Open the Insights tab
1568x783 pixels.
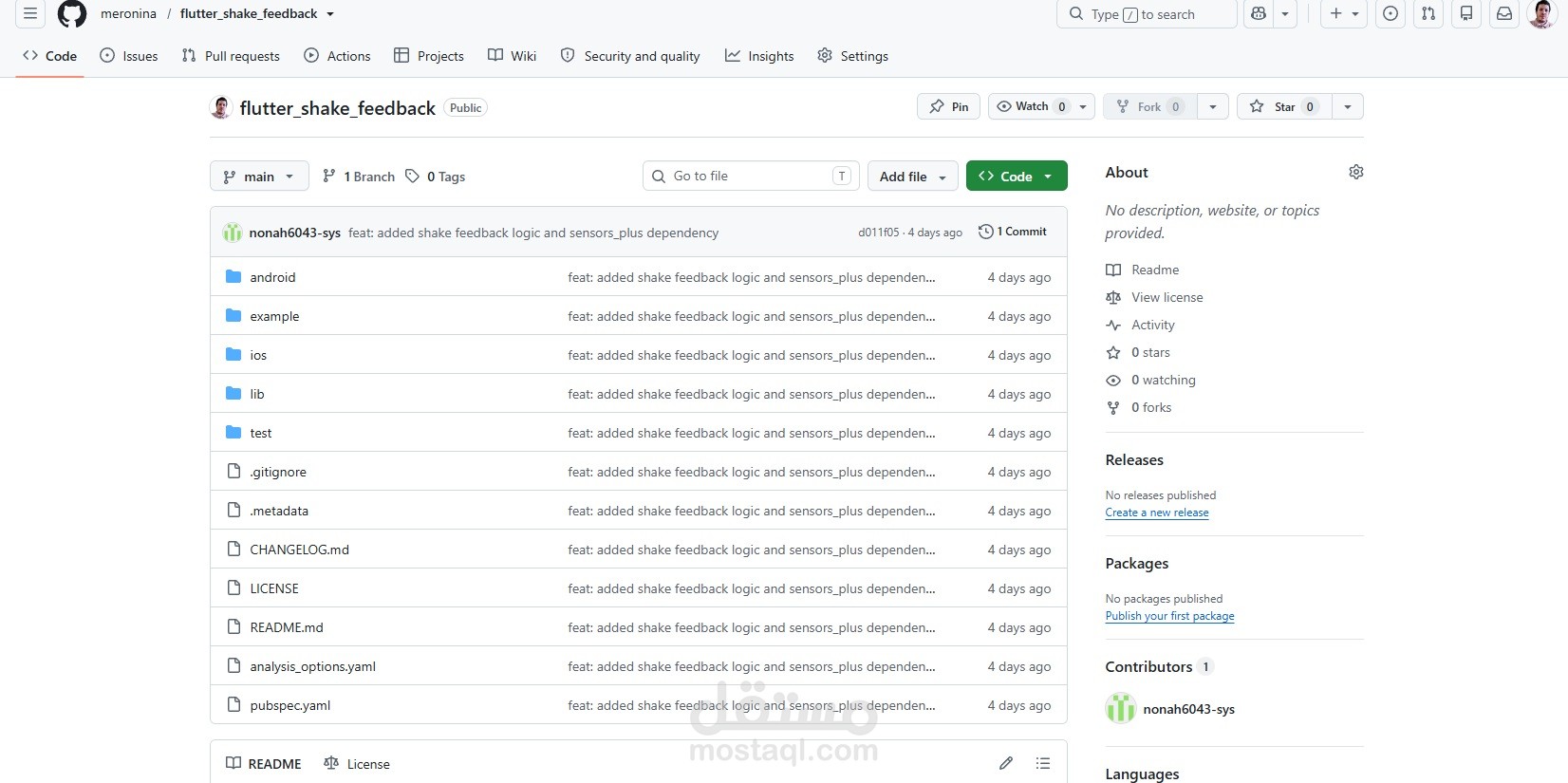point(759,56)
